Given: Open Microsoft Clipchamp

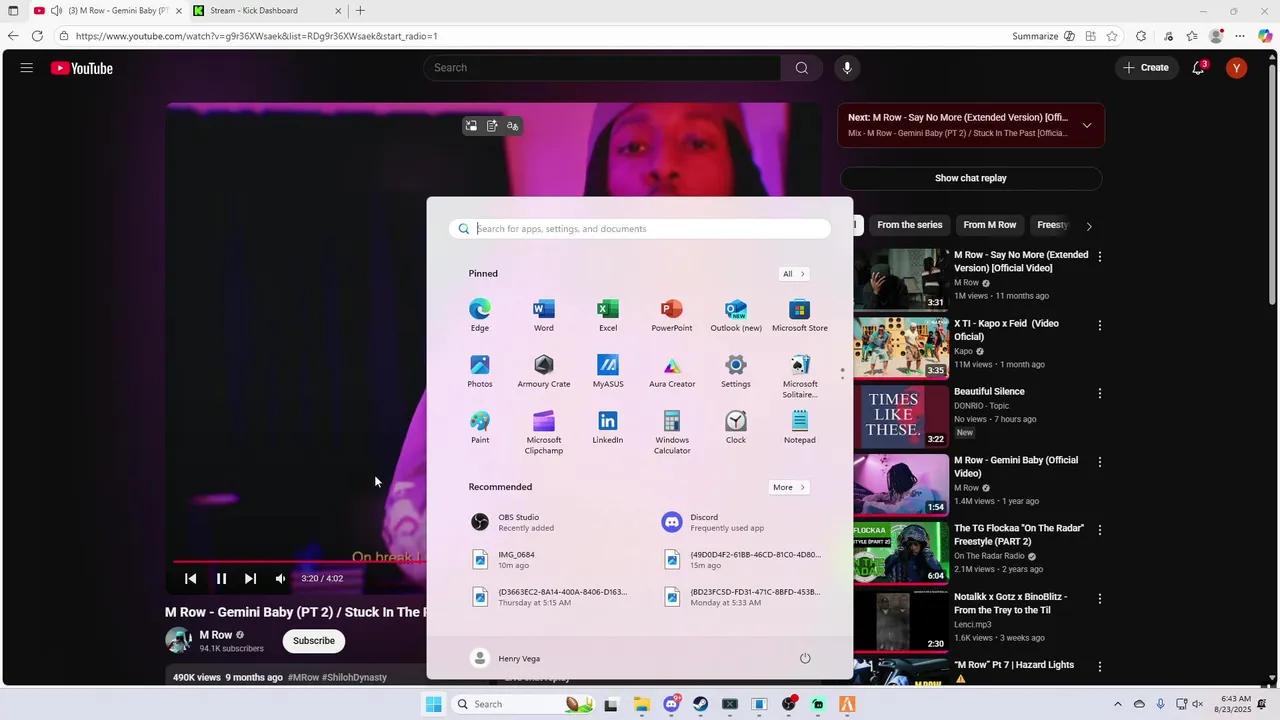Looking at the screenshot, I should (544, 432).
